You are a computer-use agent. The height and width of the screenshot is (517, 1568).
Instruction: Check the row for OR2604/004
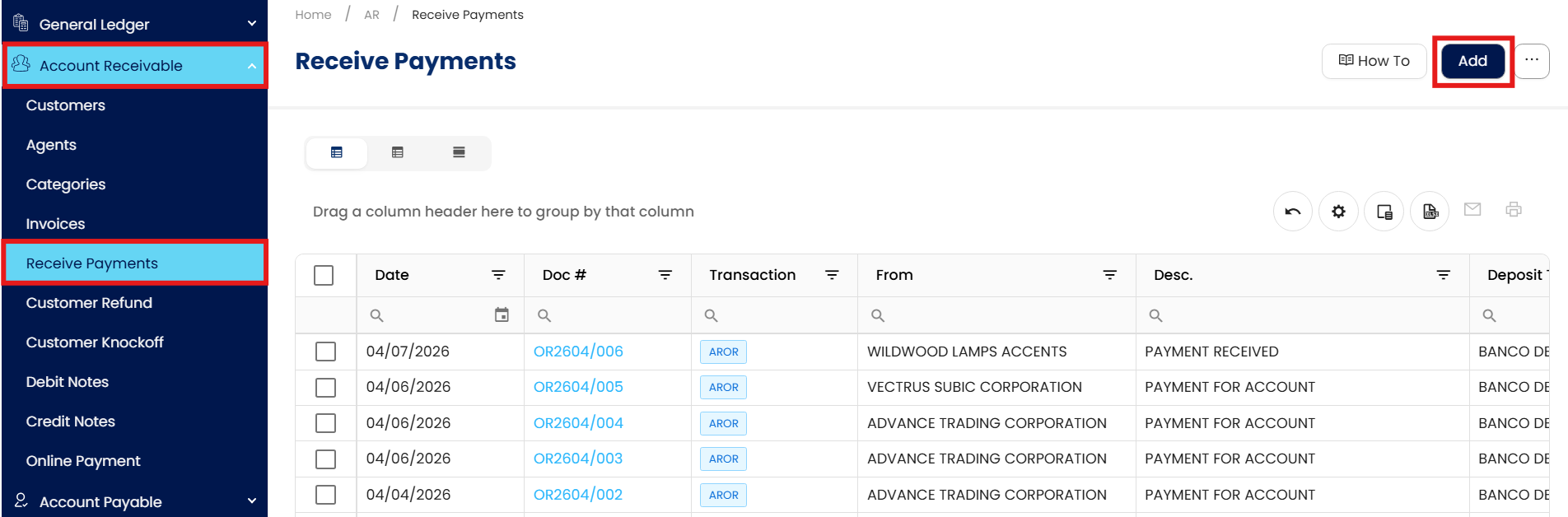(325, 423)
